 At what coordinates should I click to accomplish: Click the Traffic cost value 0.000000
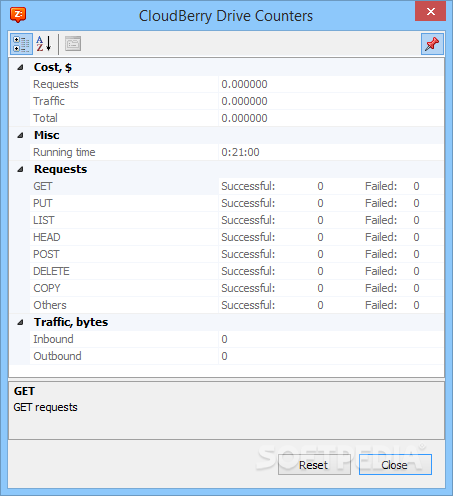(x=244, y=101)
